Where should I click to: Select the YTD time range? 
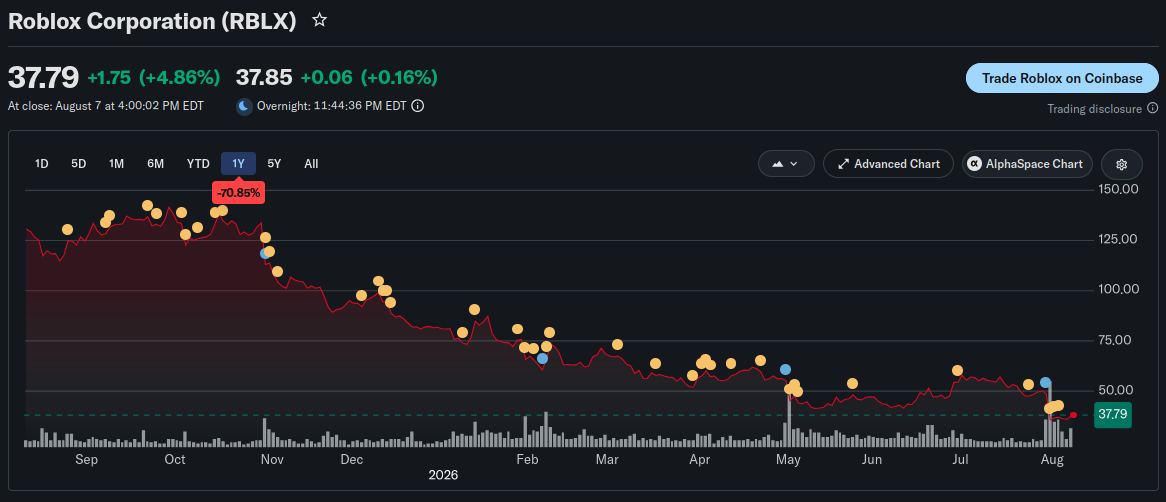pyautogui.click(x=198, y=164)
